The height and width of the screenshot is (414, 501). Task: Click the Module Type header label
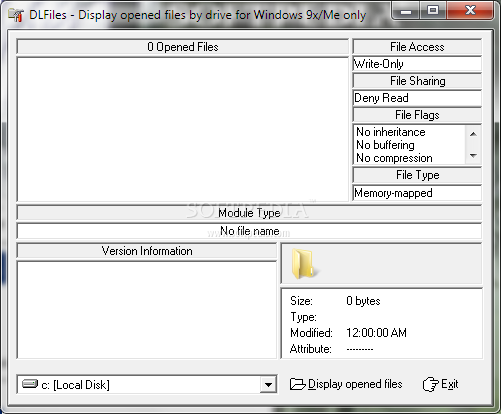pyautogui.click(x=249, y=213)
